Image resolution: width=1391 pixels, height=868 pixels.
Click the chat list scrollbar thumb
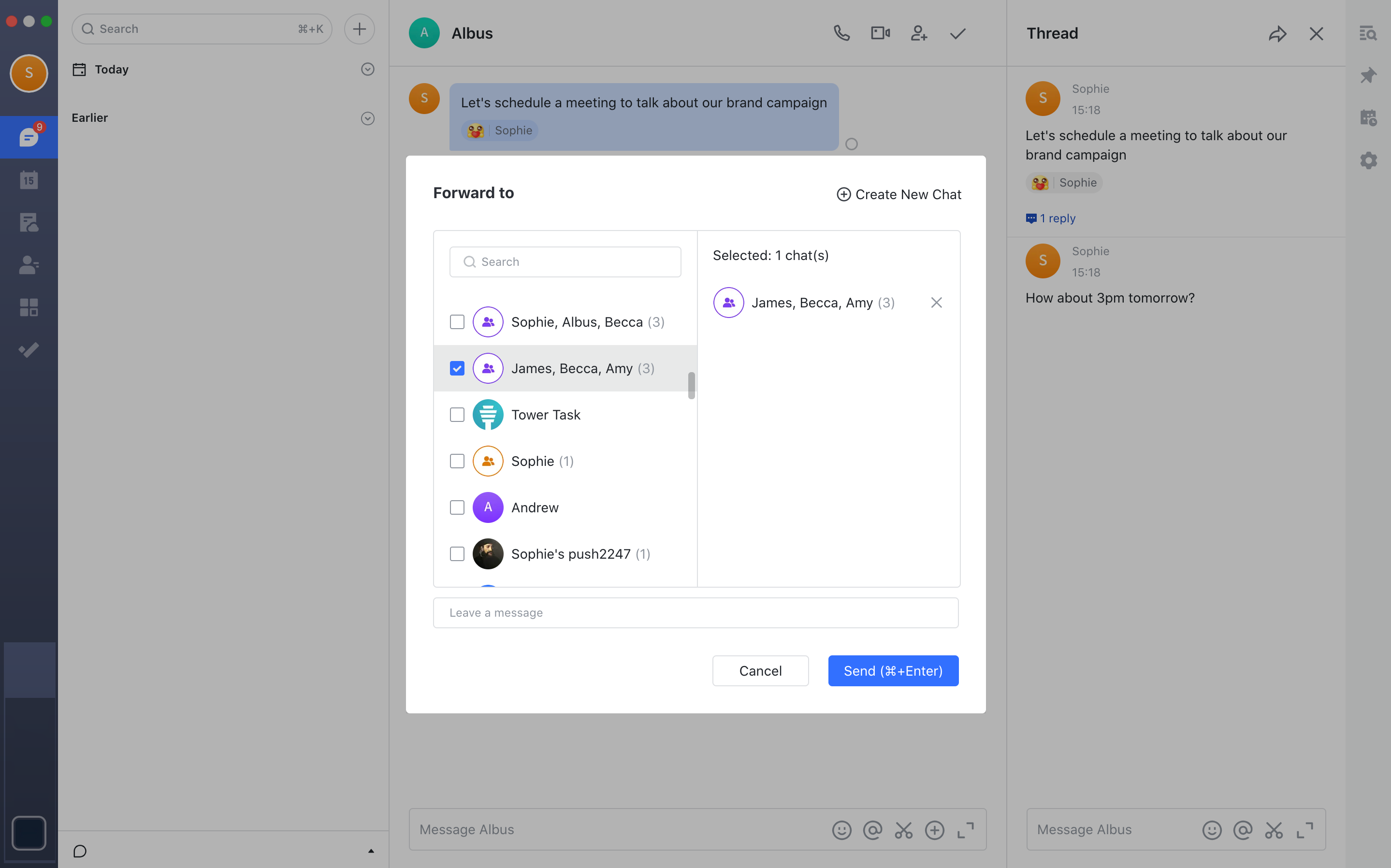pyautogui.click(x=691, y=385)
